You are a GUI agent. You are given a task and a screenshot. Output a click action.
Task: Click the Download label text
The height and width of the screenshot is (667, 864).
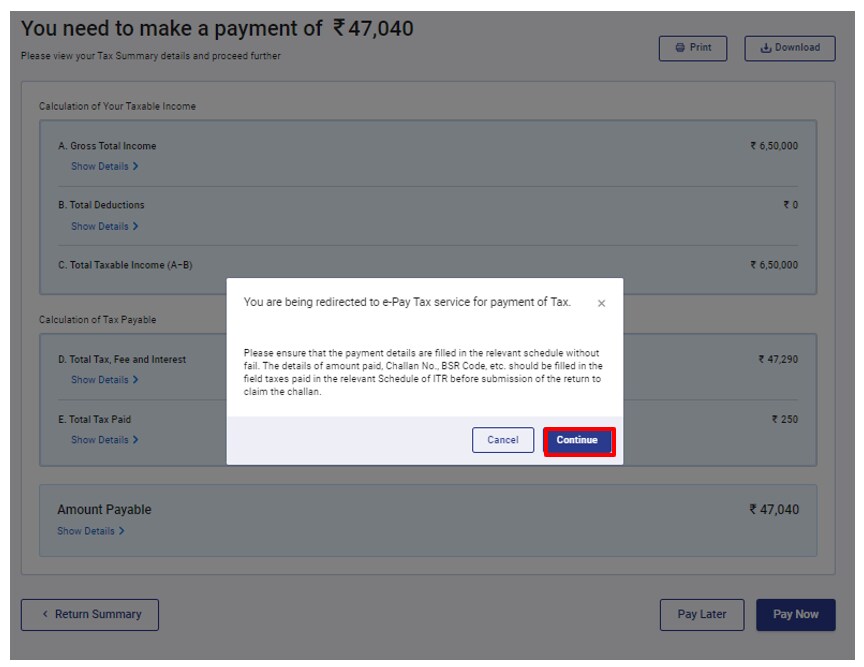tap(797, 48)
